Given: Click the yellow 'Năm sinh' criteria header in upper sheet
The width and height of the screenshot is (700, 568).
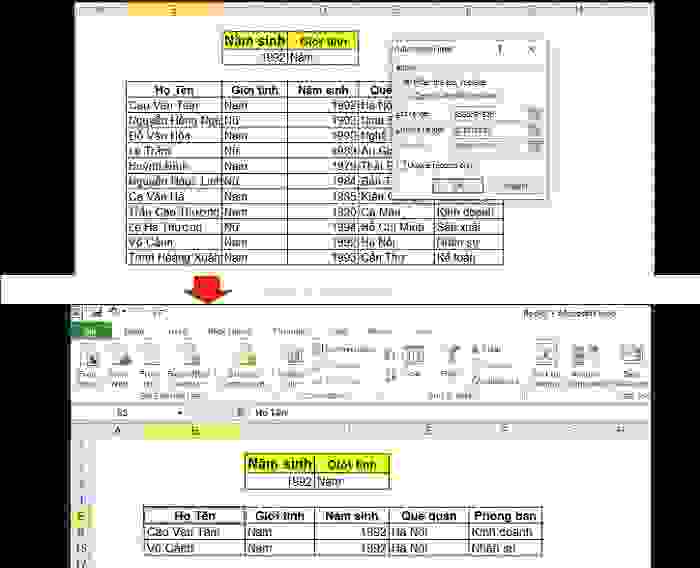Looking at the screenshot, I should 255,41.
